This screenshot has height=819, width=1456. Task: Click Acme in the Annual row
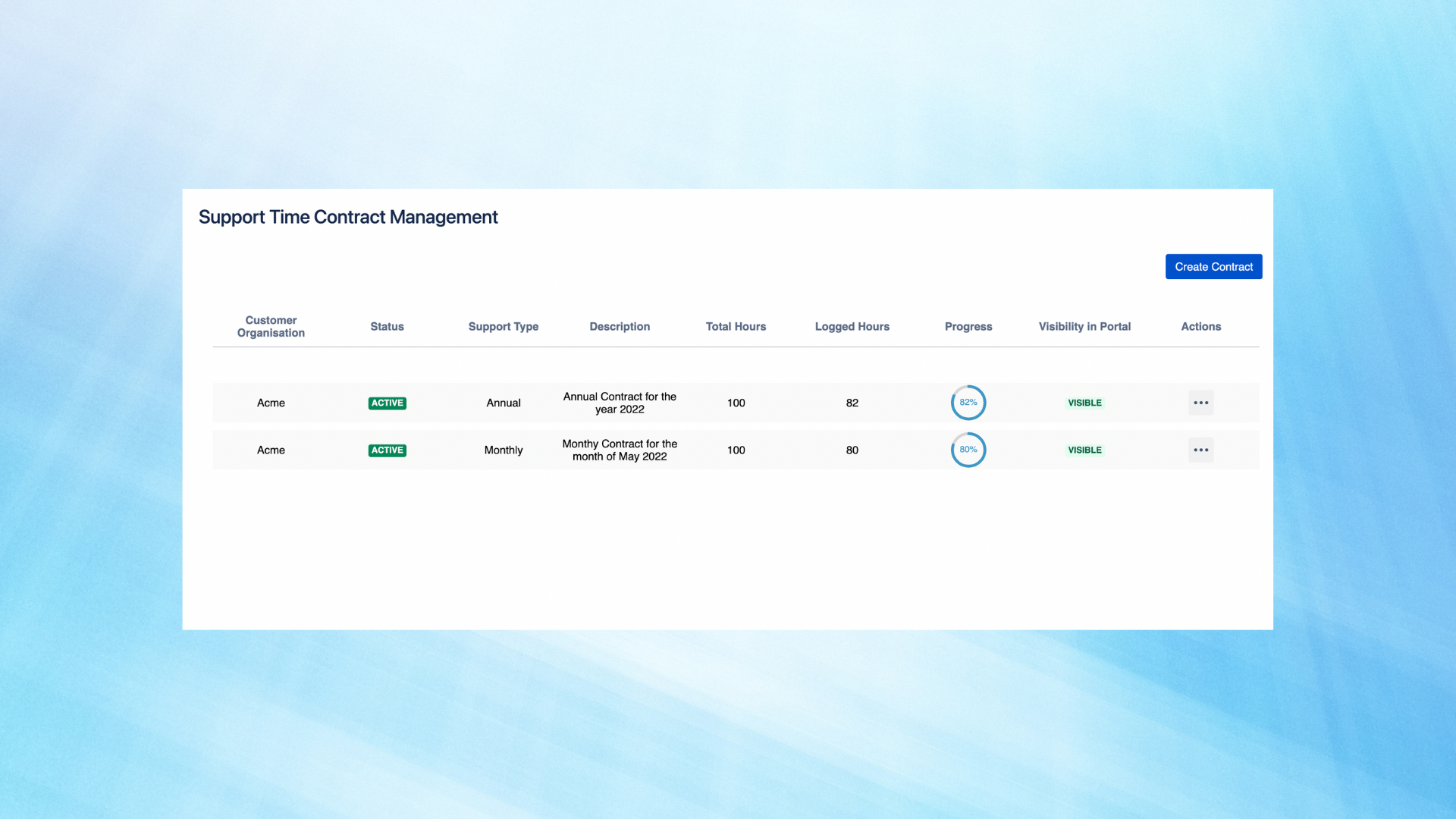click(x=271, y=403)
